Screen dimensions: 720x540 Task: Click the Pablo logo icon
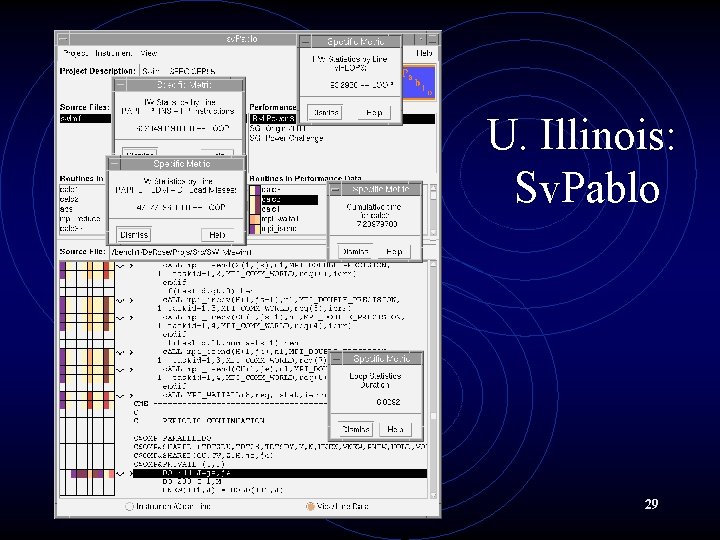(x=418, y=83)
